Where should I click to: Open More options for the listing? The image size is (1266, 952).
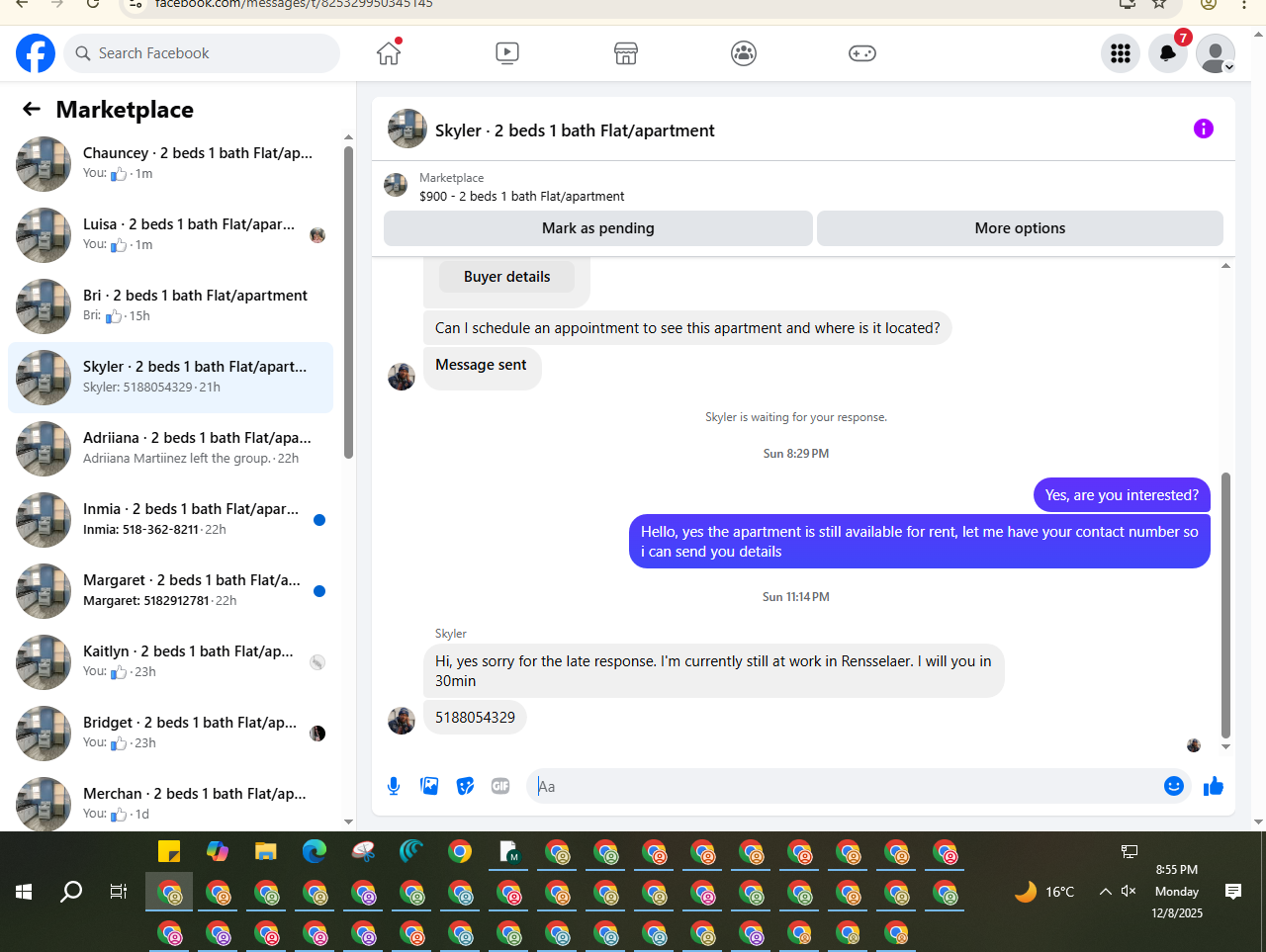tap(1020, 228)
